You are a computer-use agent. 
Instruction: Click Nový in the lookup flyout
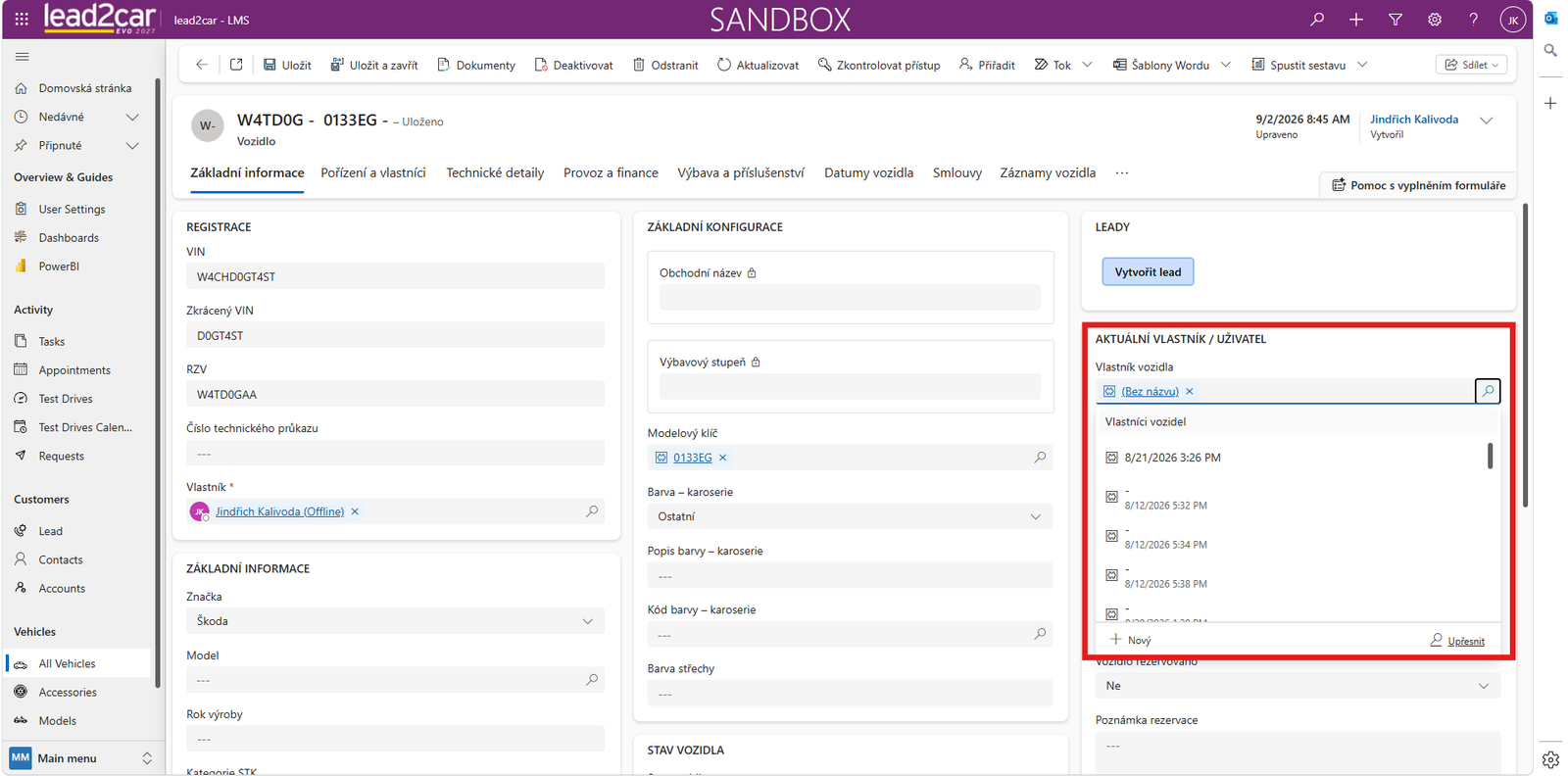click(x=1130, y=640)
